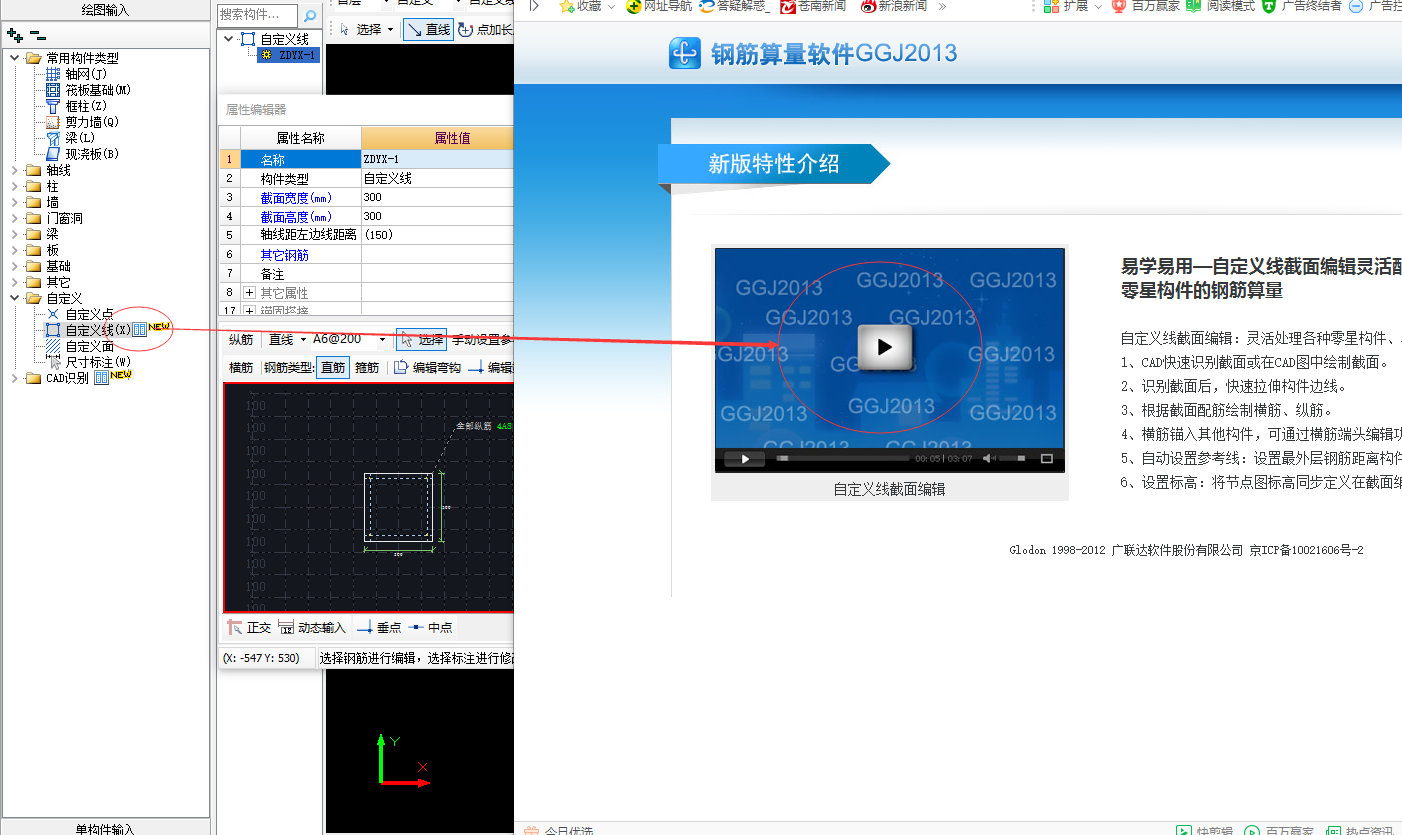
Task: Expand the 墙 folder
Action: 15,202
